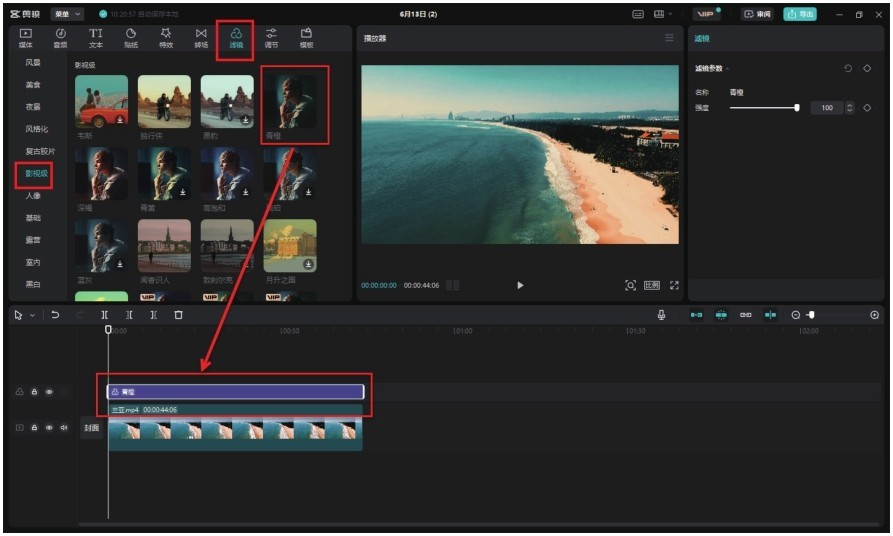This screenshot has width=893, height=536.
Task: Open the 特效 (Effects) panel tab
Action: coord(166,38)
